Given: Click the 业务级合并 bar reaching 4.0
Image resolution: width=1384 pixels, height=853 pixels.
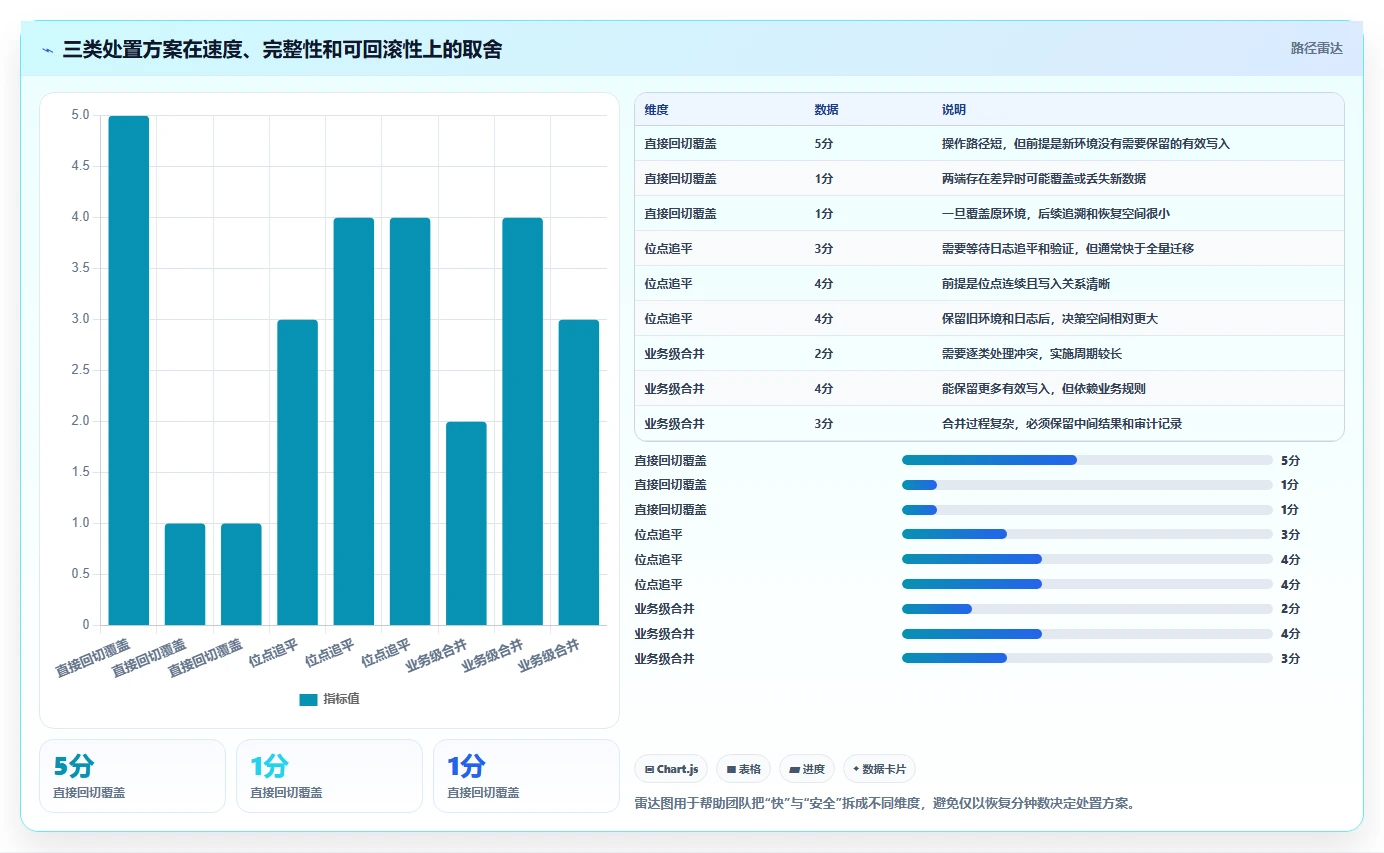Looking at the screenshot, I should (x=522, y=421).
